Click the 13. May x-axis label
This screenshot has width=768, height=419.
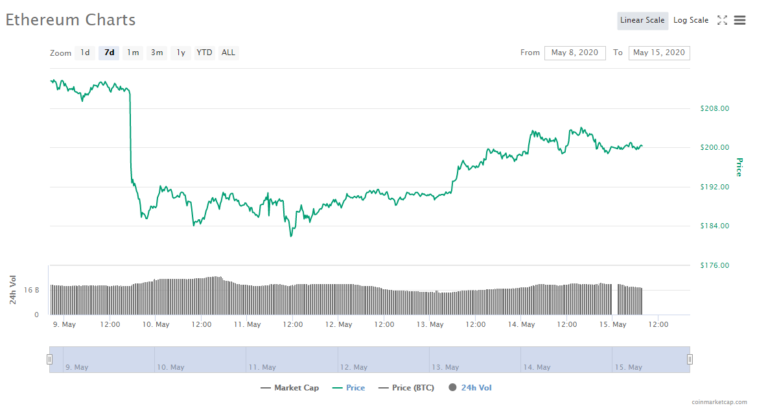[x=430, y=324]
